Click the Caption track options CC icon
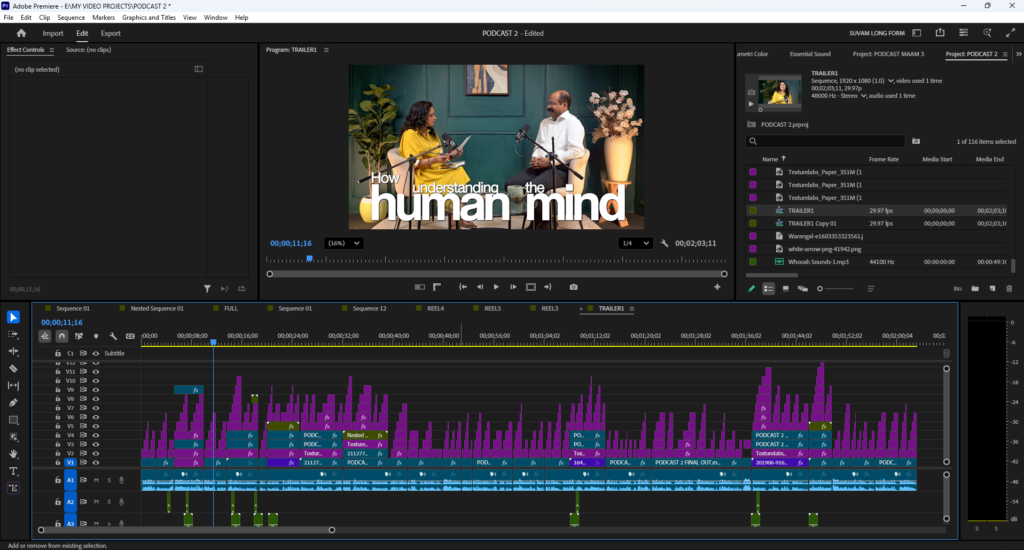This screenshot has width=1024, height=550. pos(130,336)
